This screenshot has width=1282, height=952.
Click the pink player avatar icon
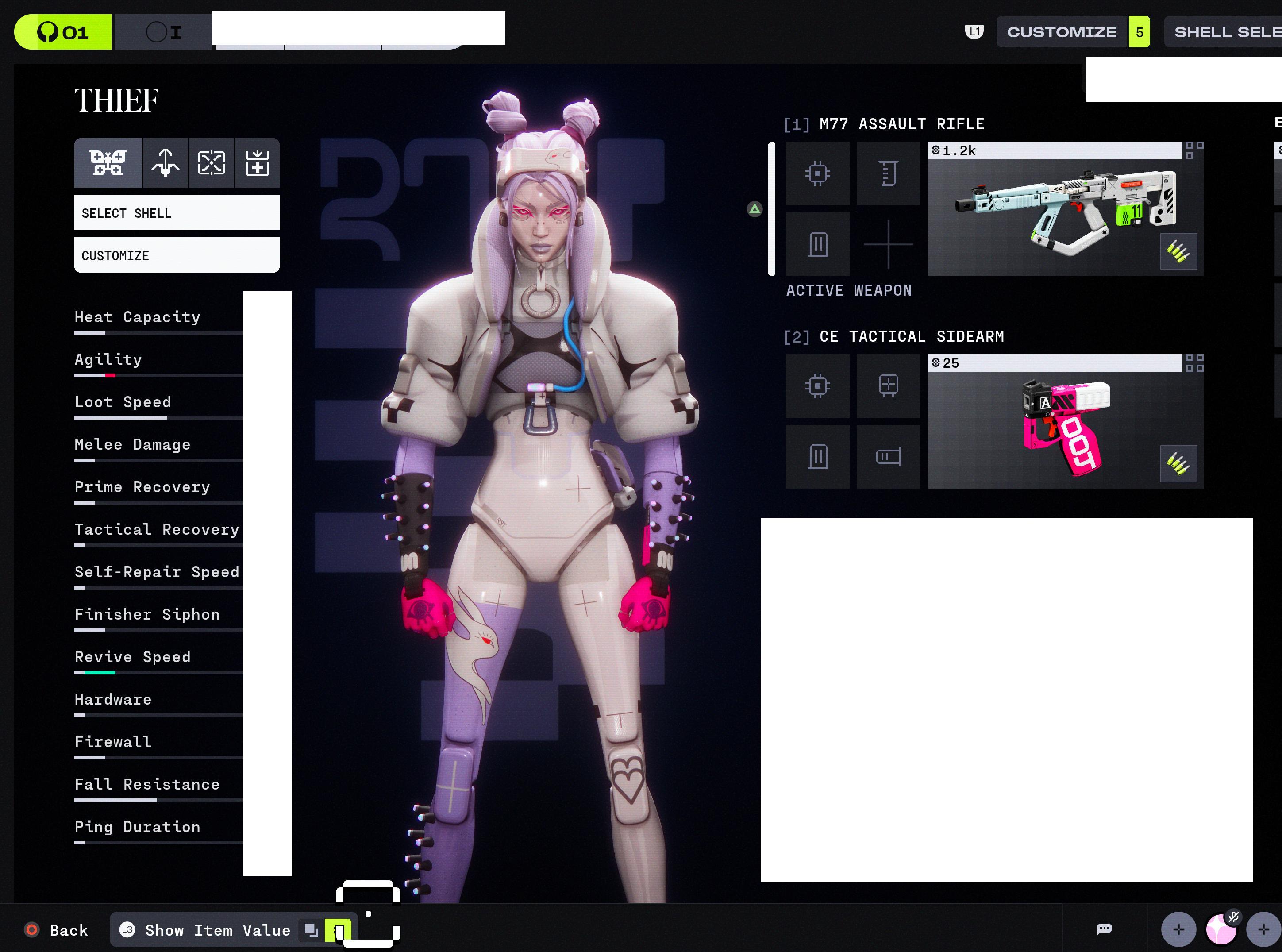click(x=1221, y=929)
